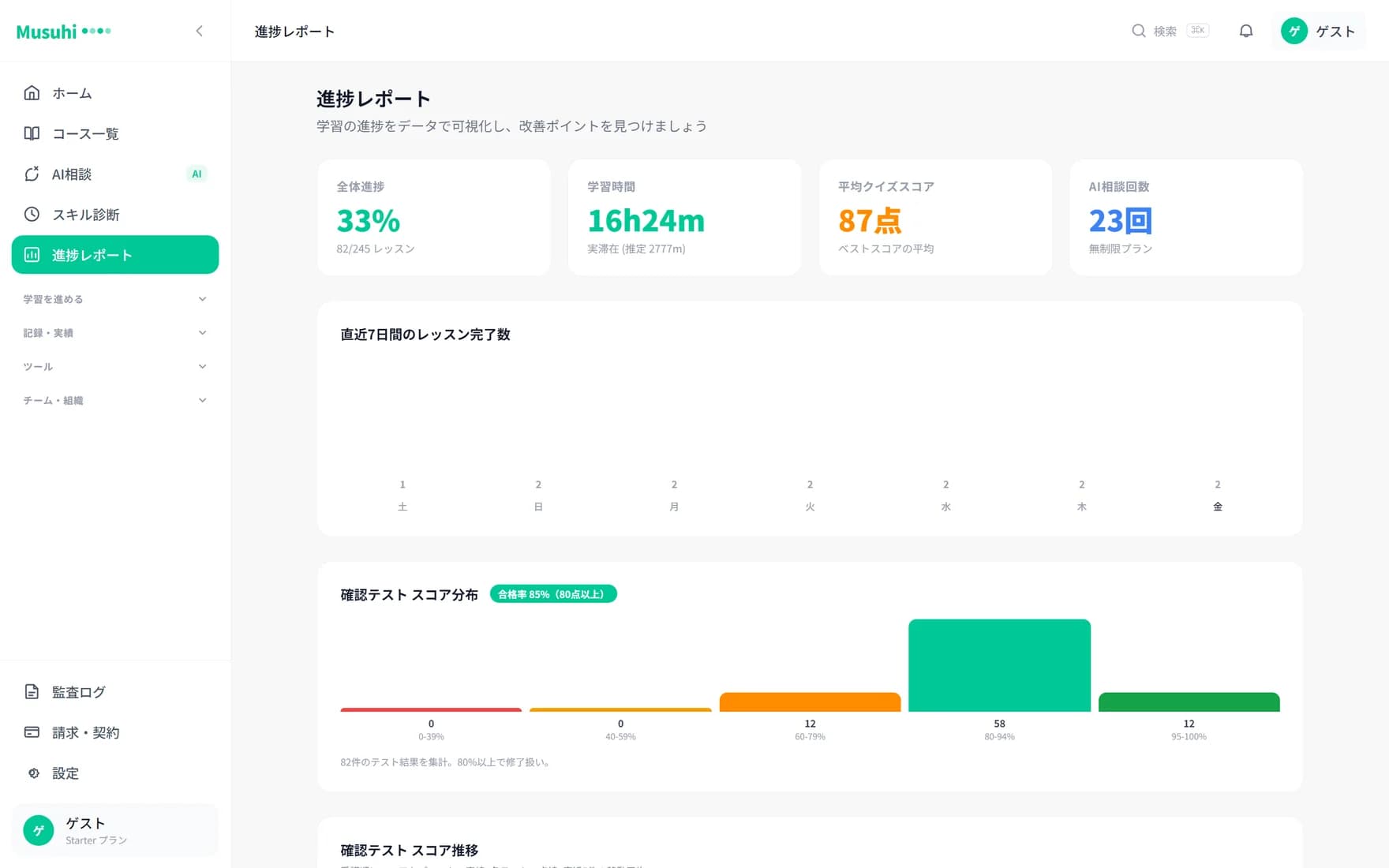Viewport: 1389px width, 868px height.
Task: Click the document icon for 監査ログ
Action: 32,692
